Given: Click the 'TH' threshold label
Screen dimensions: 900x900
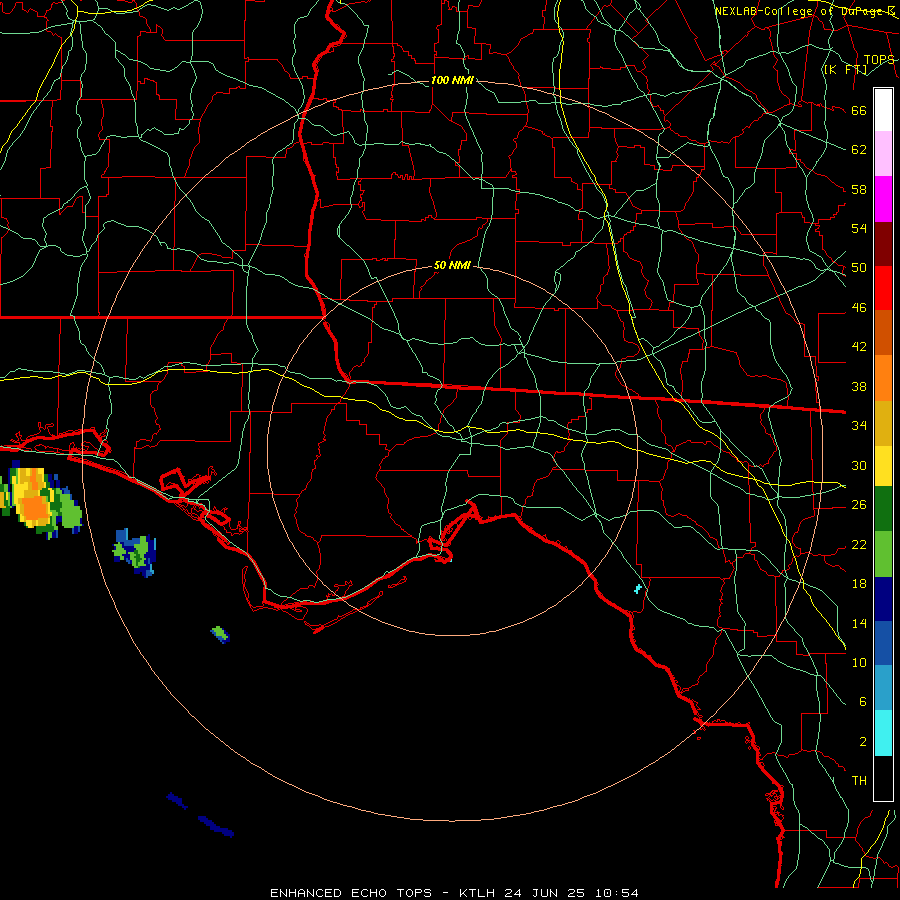Looking at the screenshot, I should (x=859, y=781).
